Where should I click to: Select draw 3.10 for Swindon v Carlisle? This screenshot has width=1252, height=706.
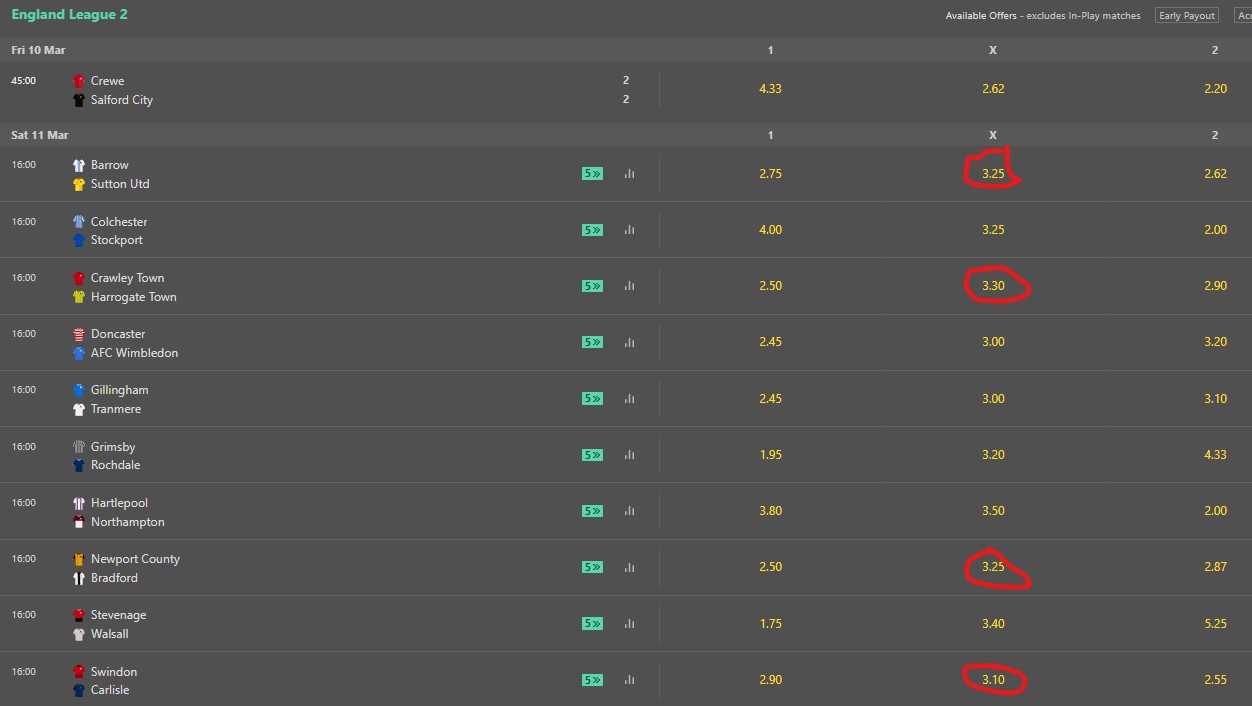point(993,680)
